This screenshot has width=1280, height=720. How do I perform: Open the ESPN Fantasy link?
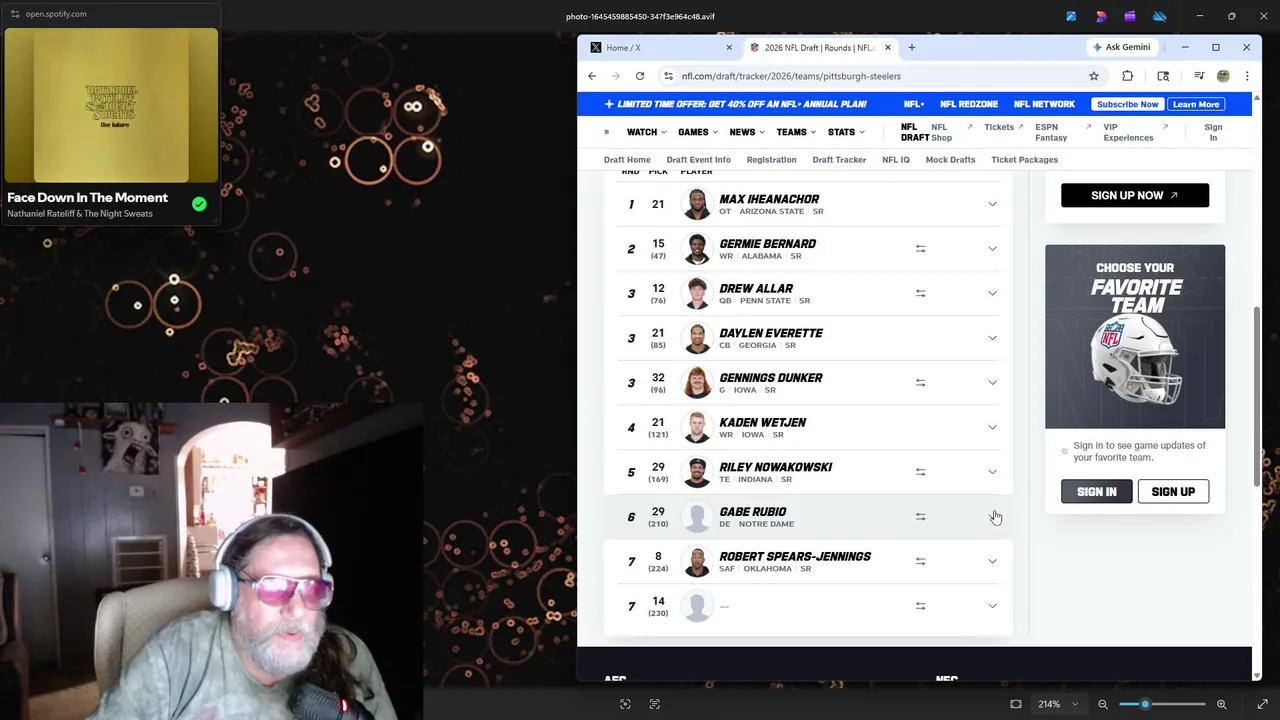click(1051, 132)
